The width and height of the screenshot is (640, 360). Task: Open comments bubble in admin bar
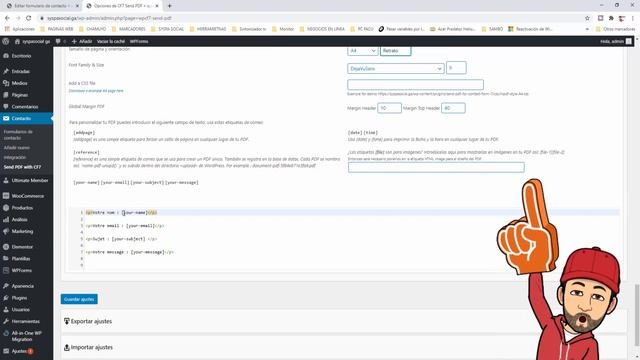(x=60, y=41)
